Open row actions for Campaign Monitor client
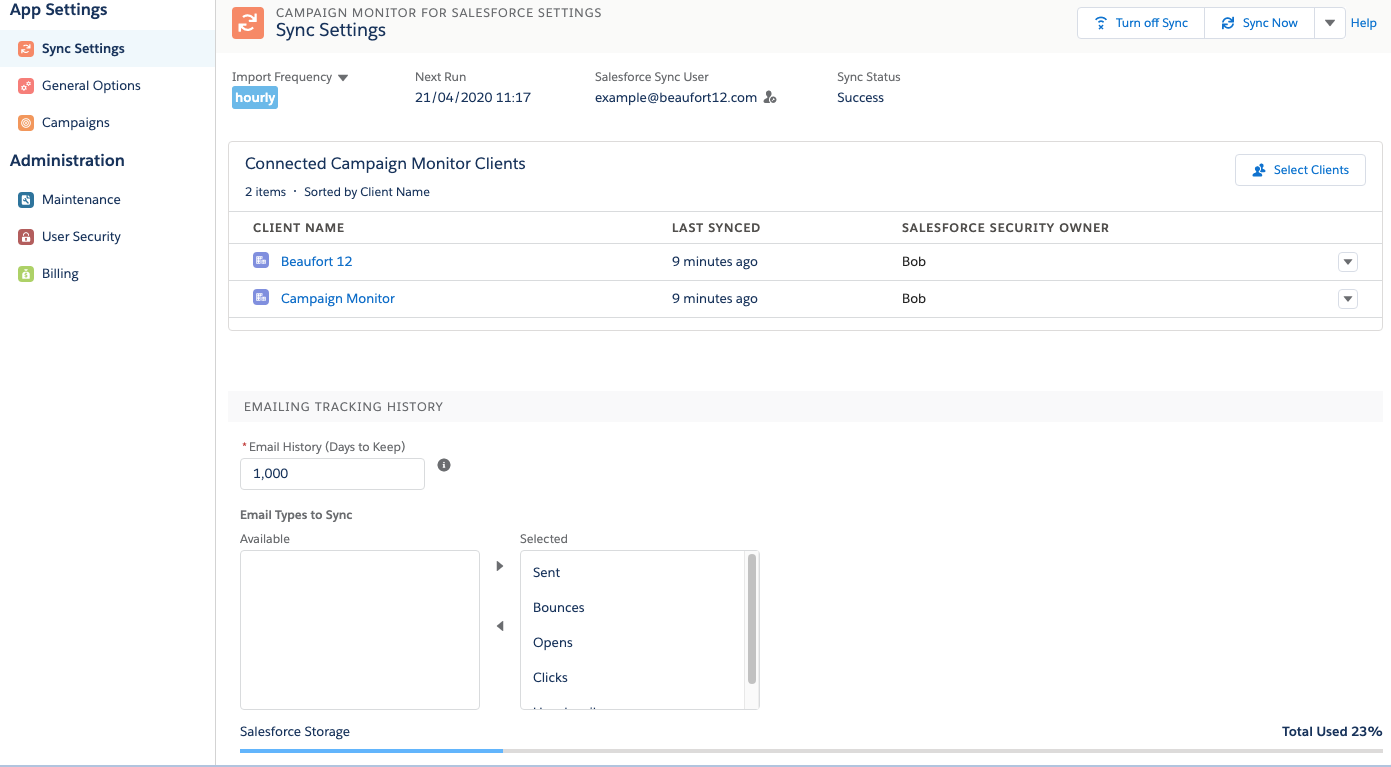1391x767 pixels. point(1348,299)
